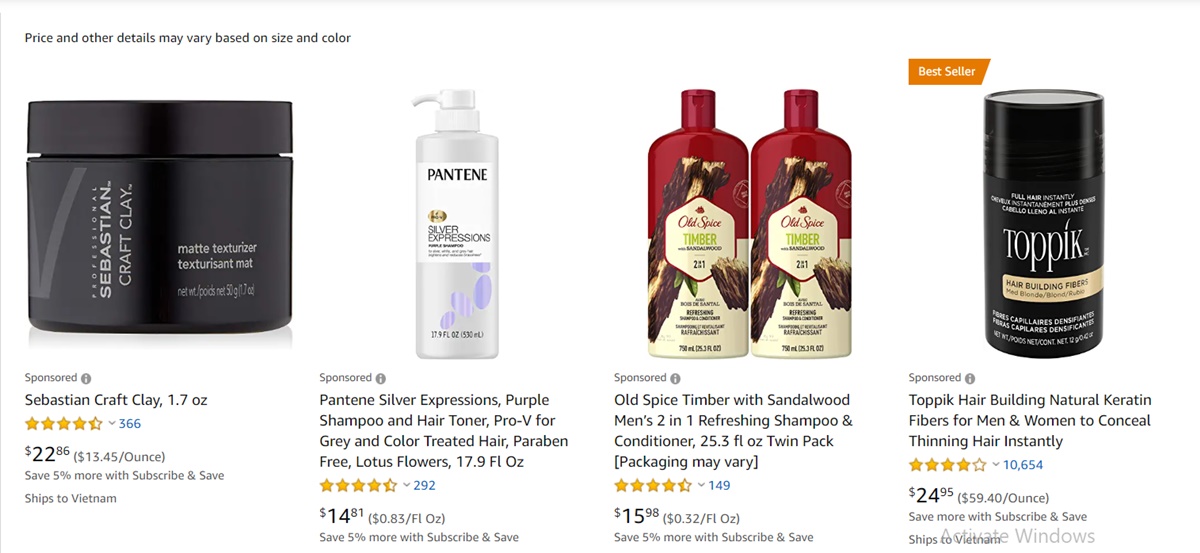Click the Sponsored info icon under Old Spice Timber
This screenshot has height=553, width=1200.
[675, 379]
